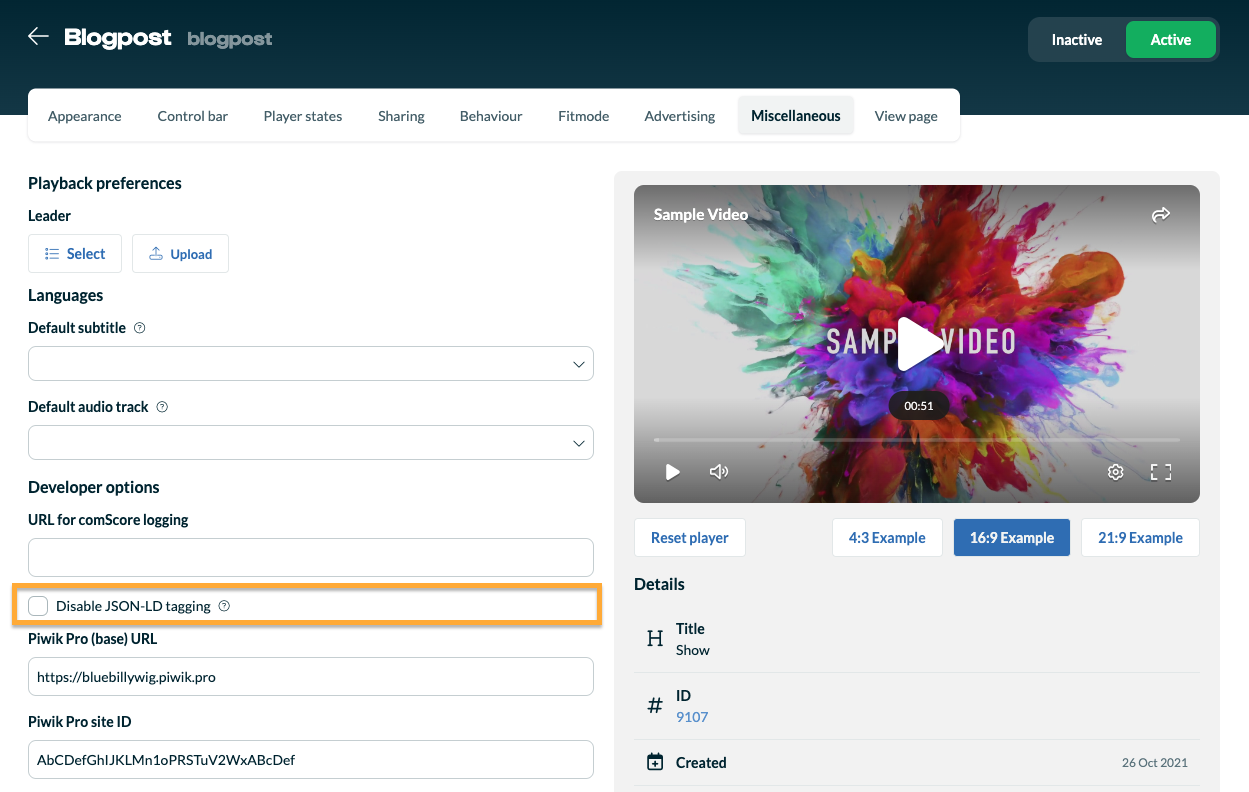Enter fullscreen mode on the video player
1249x792 pixels.
(1160, 472)
